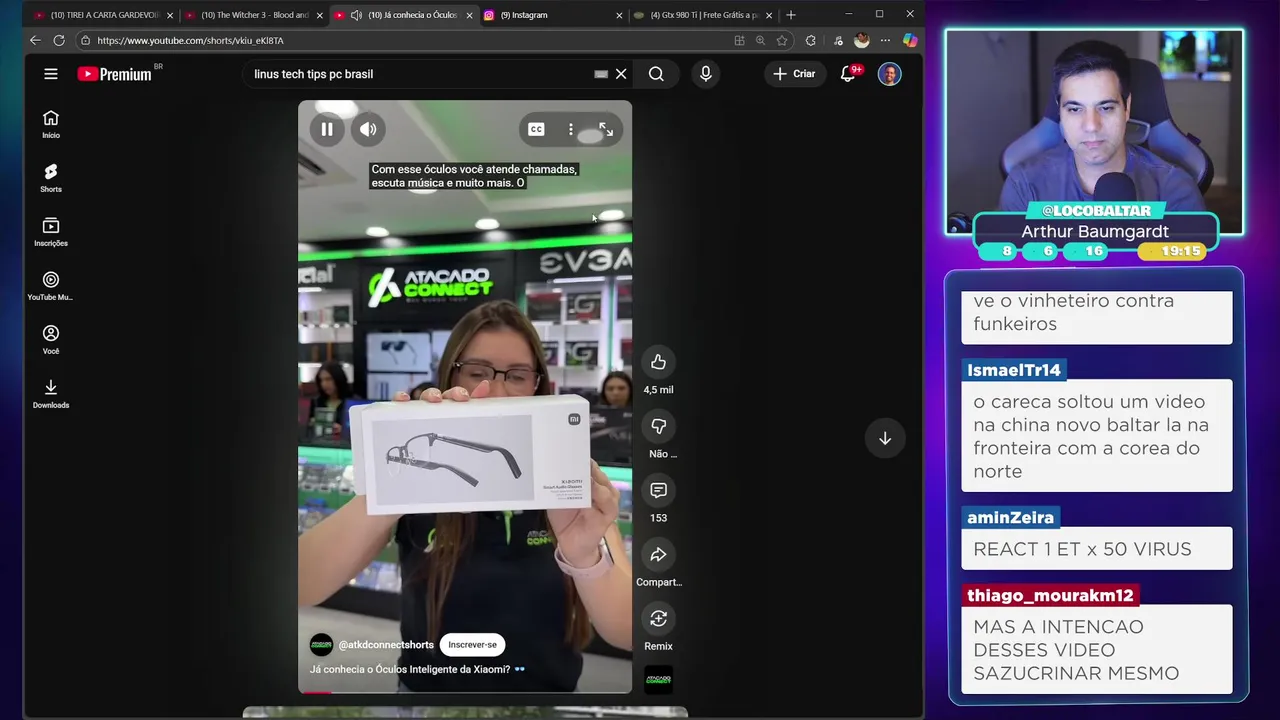Screen dimensions: 1280x720
Task: Subscribe with the Inscrever-se button
Action: point(472,645)
